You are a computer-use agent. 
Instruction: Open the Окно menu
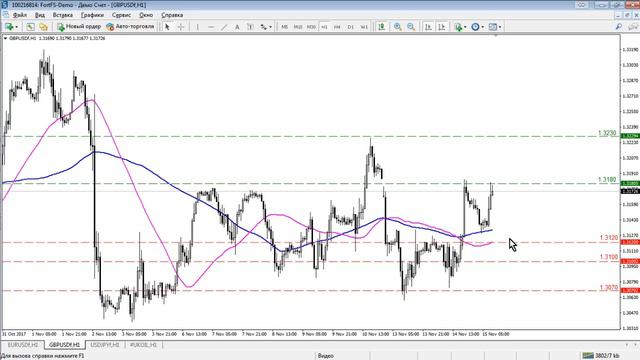pyautogui.click(x=146, y=15)
